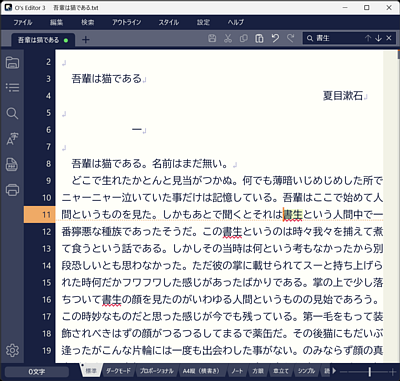Switch to シンプル style tab
This screenshot has height=381, width=400.
(306, 371)
